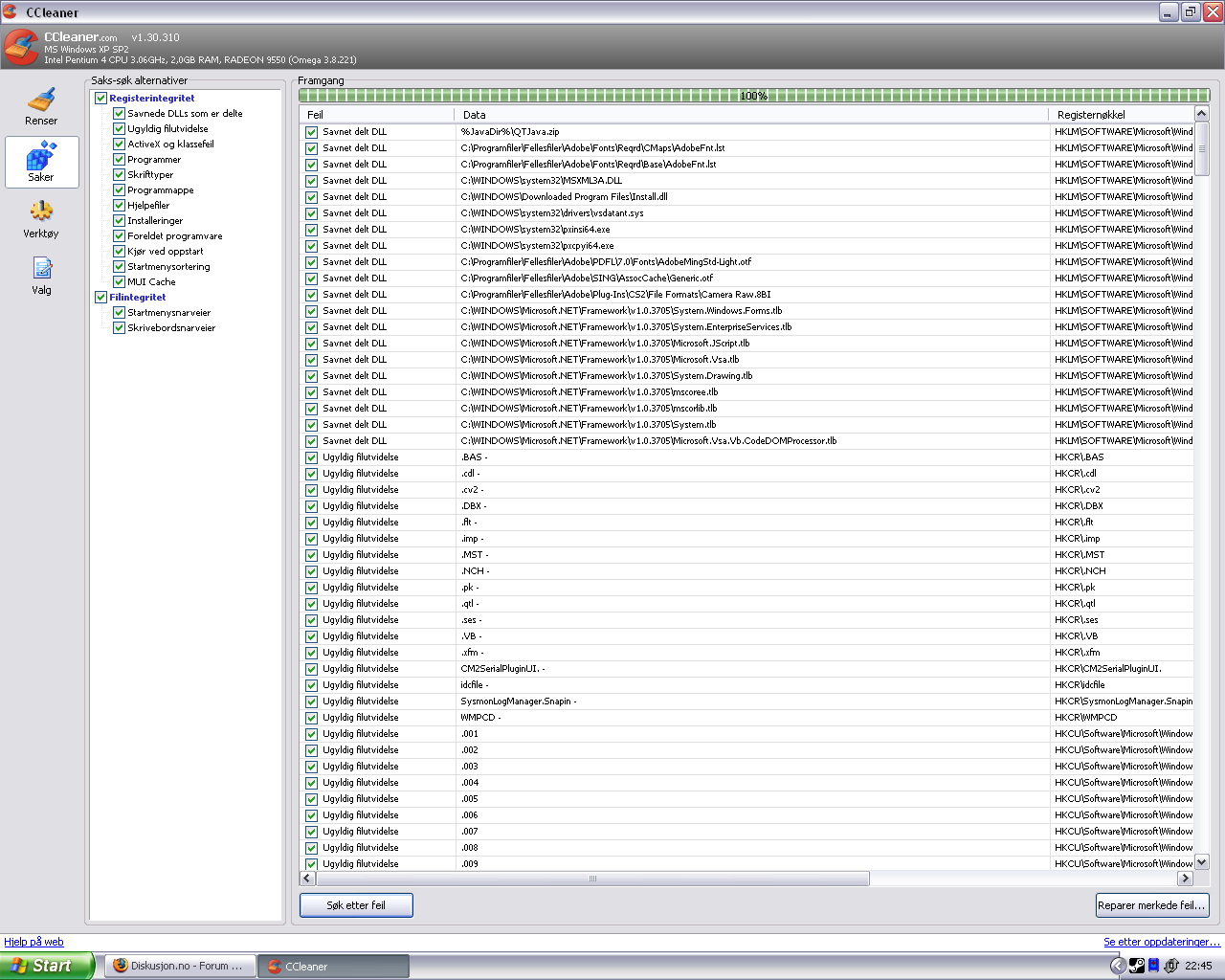Open the Verktøy tools section
1225x980 pixels.
[x=41, y=218]
